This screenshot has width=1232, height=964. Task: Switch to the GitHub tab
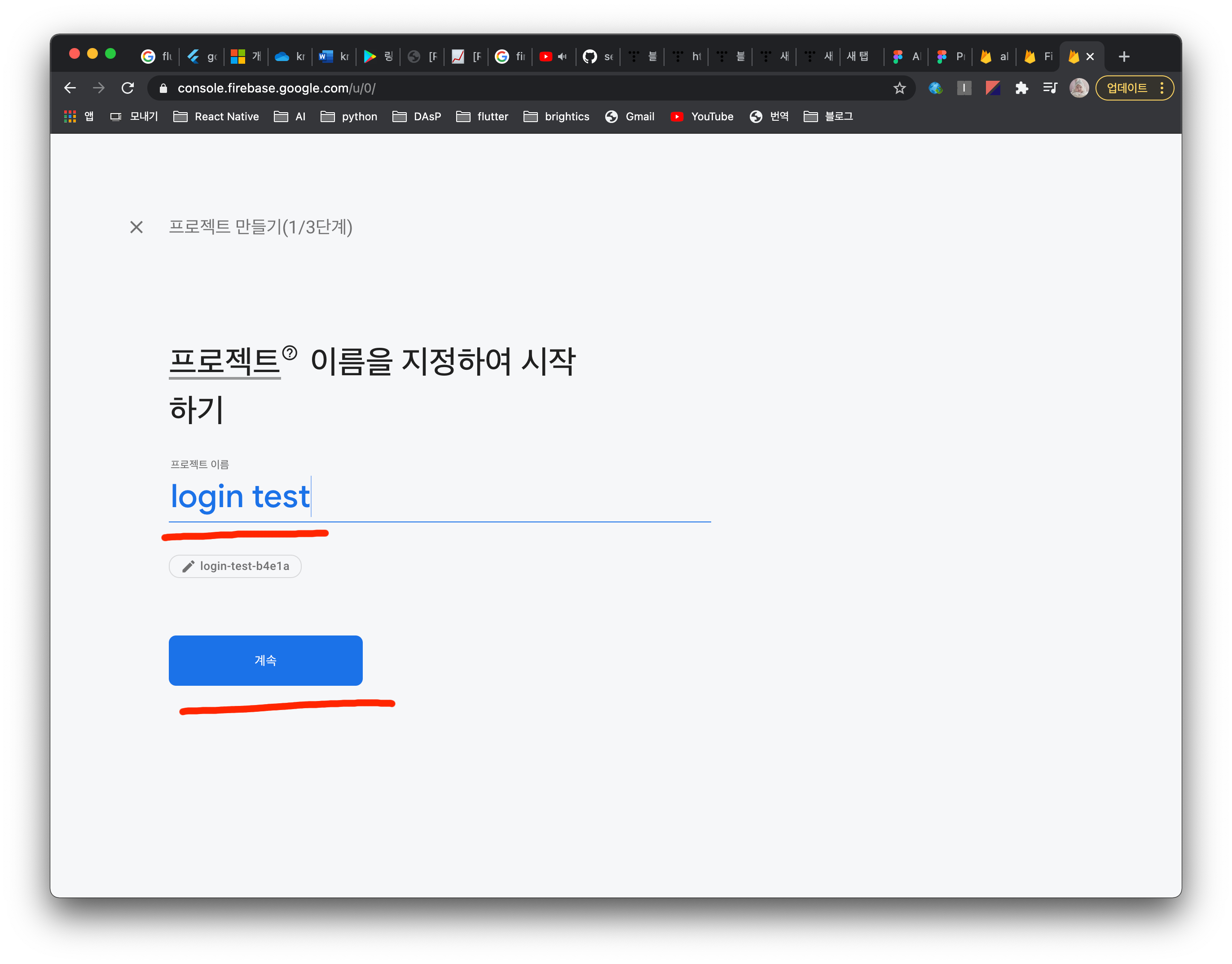[598, 57]
